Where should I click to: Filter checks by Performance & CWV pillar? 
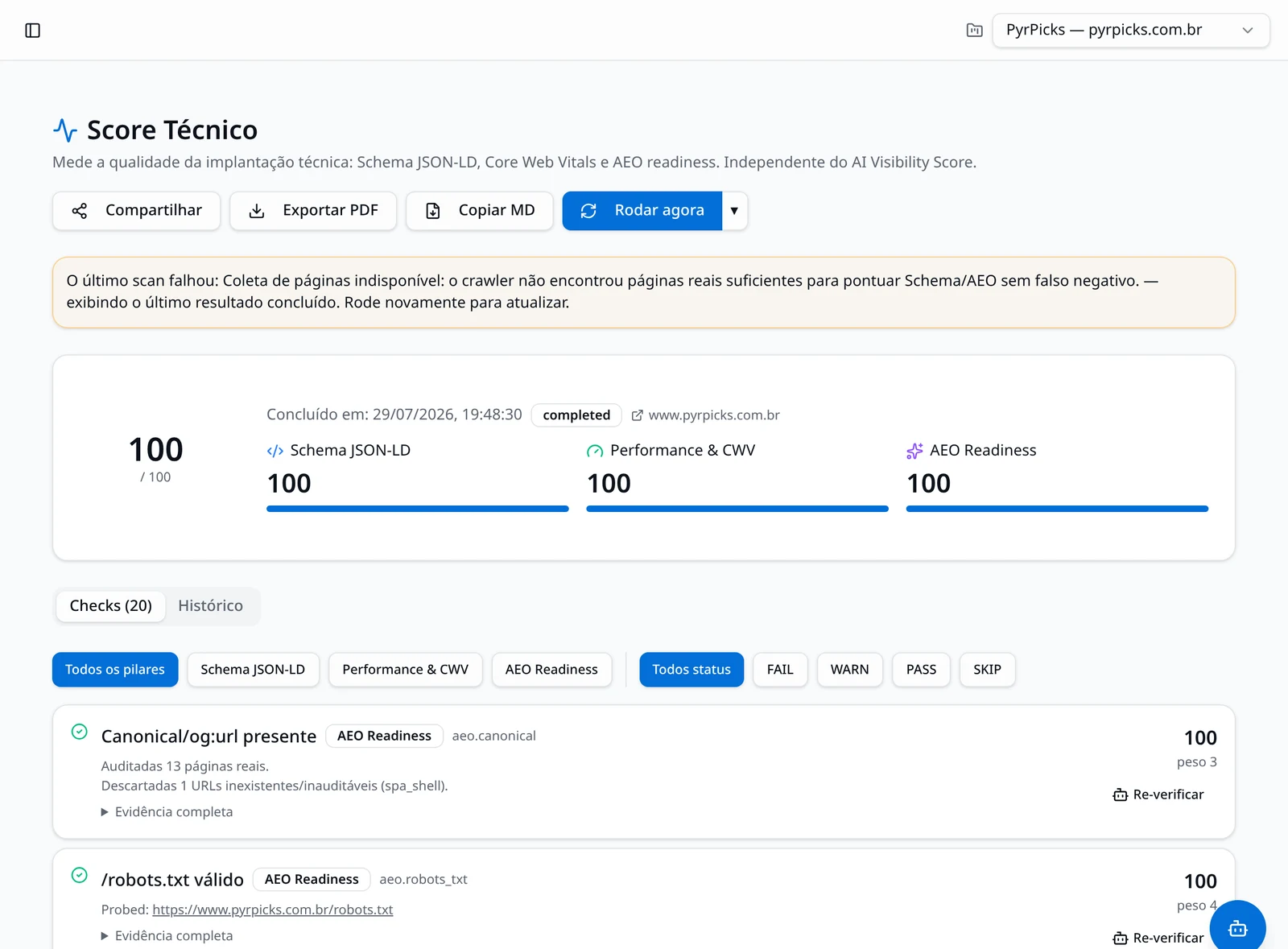[x=406, y=670]
